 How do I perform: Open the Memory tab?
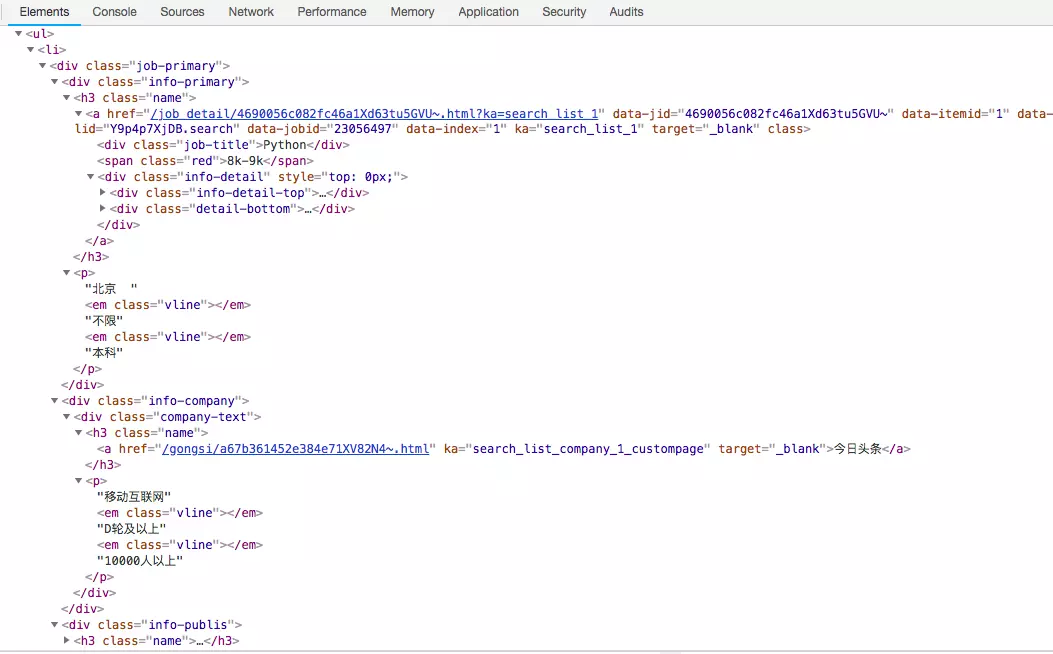pyautogui.click(x=412, y=11)
